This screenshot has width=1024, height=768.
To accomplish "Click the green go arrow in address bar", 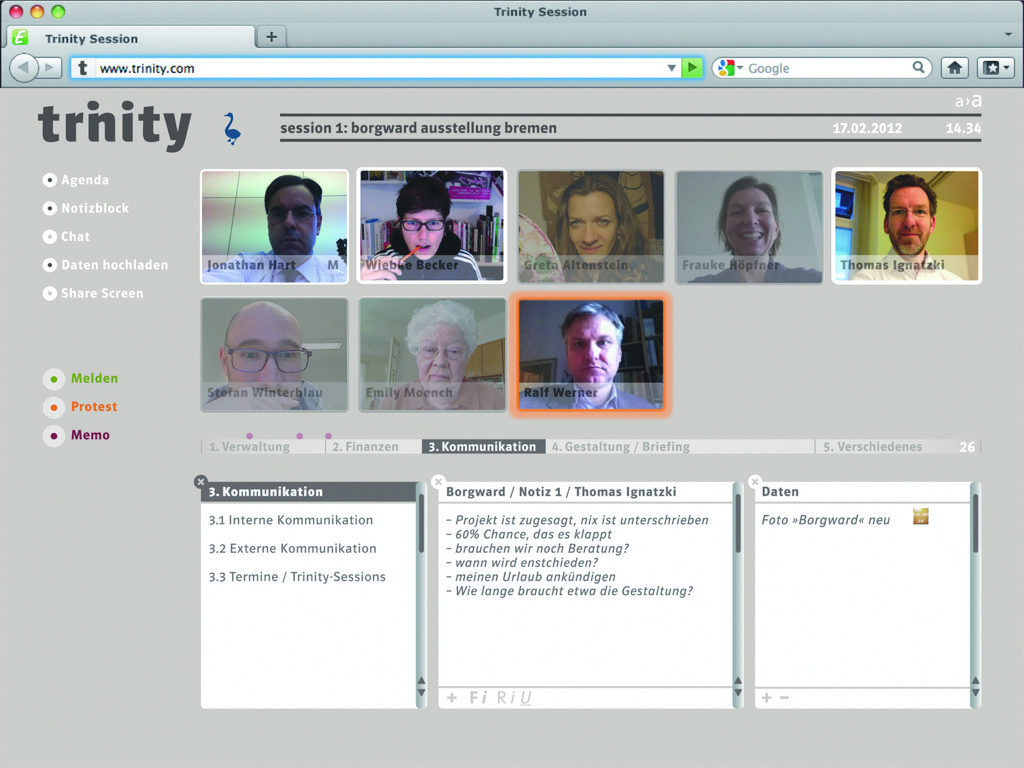I will [692, 68].
